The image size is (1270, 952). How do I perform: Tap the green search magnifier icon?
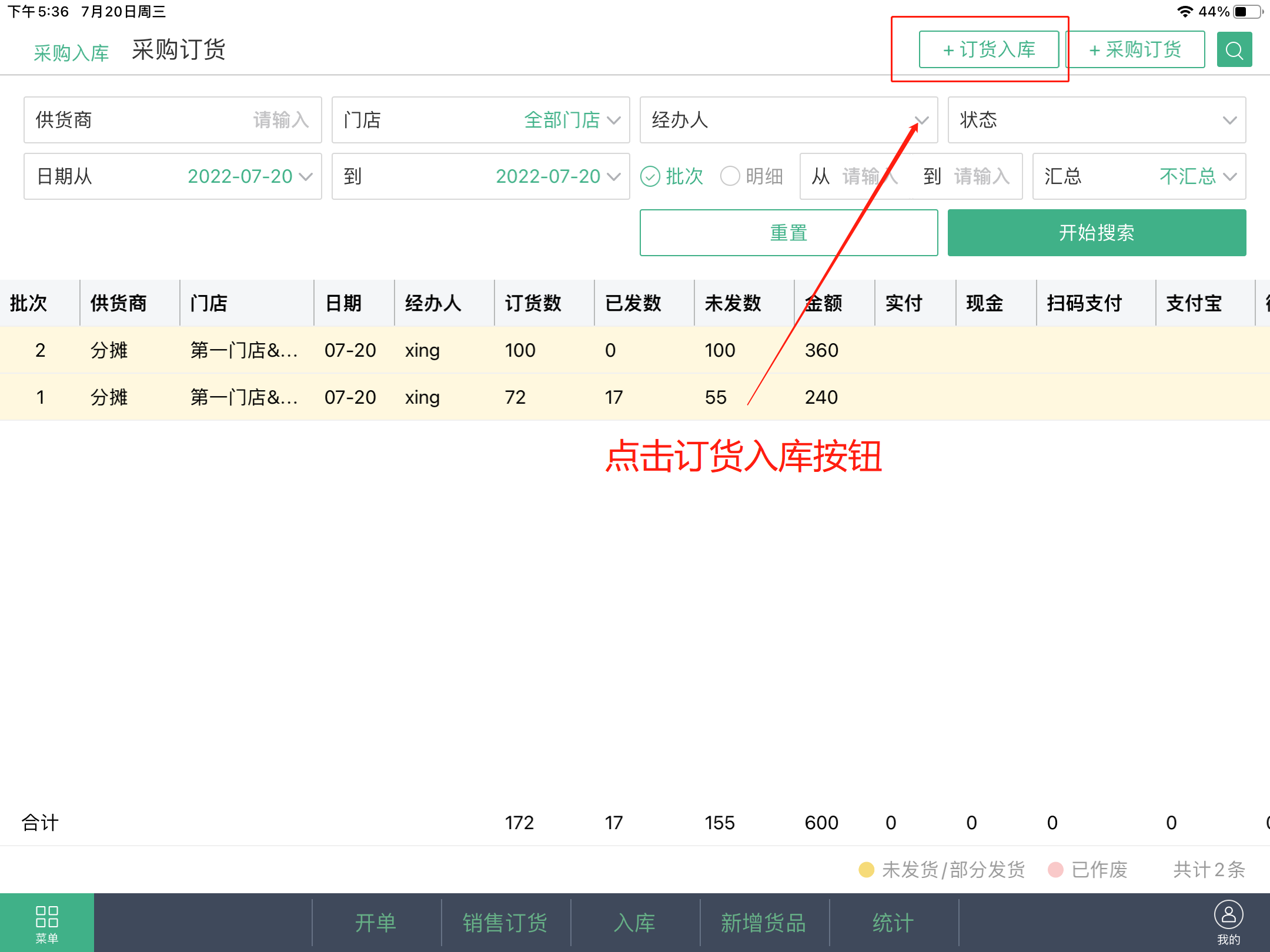tap(1234, 50)
